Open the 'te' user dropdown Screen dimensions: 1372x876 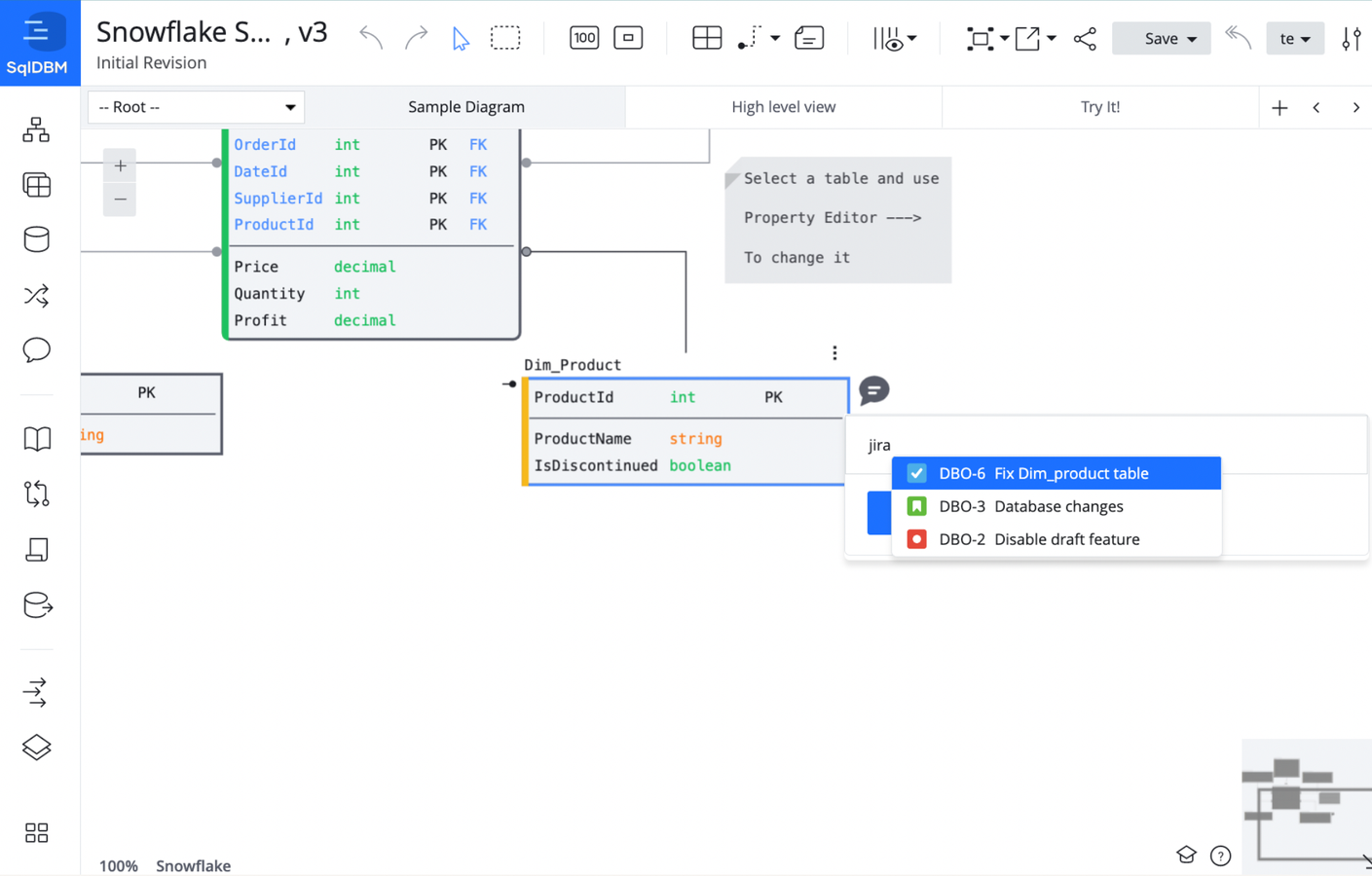click(1295, 38)
